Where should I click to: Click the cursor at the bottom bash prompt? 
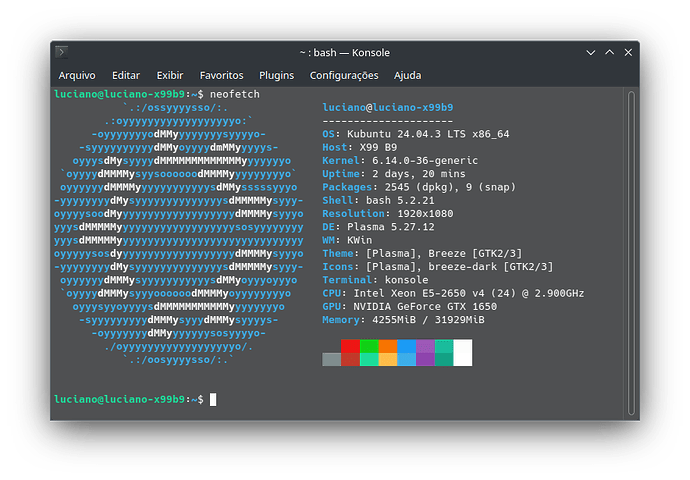tap(213, 400)
